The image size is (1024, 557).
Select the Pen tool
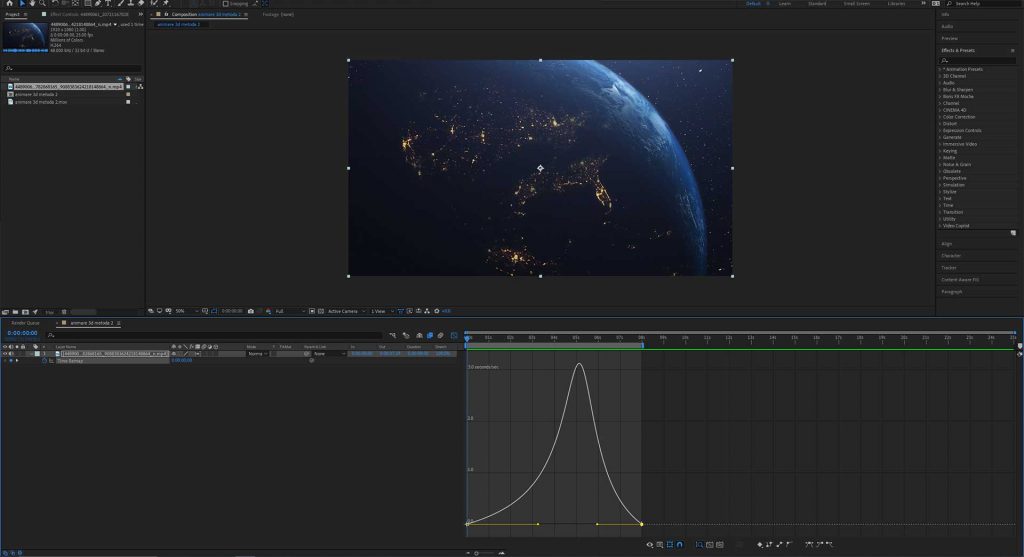coord(98,3)
